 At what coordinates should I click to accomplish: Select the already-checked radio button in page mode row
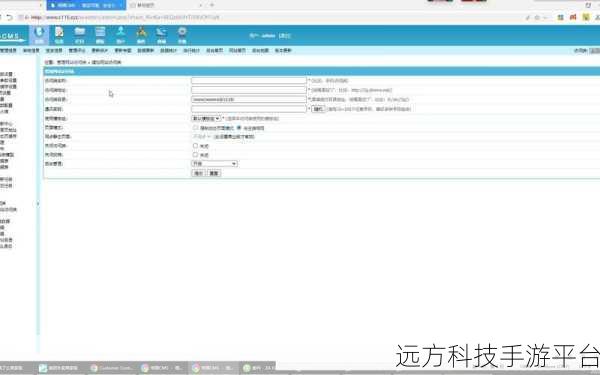coord(239,127)
